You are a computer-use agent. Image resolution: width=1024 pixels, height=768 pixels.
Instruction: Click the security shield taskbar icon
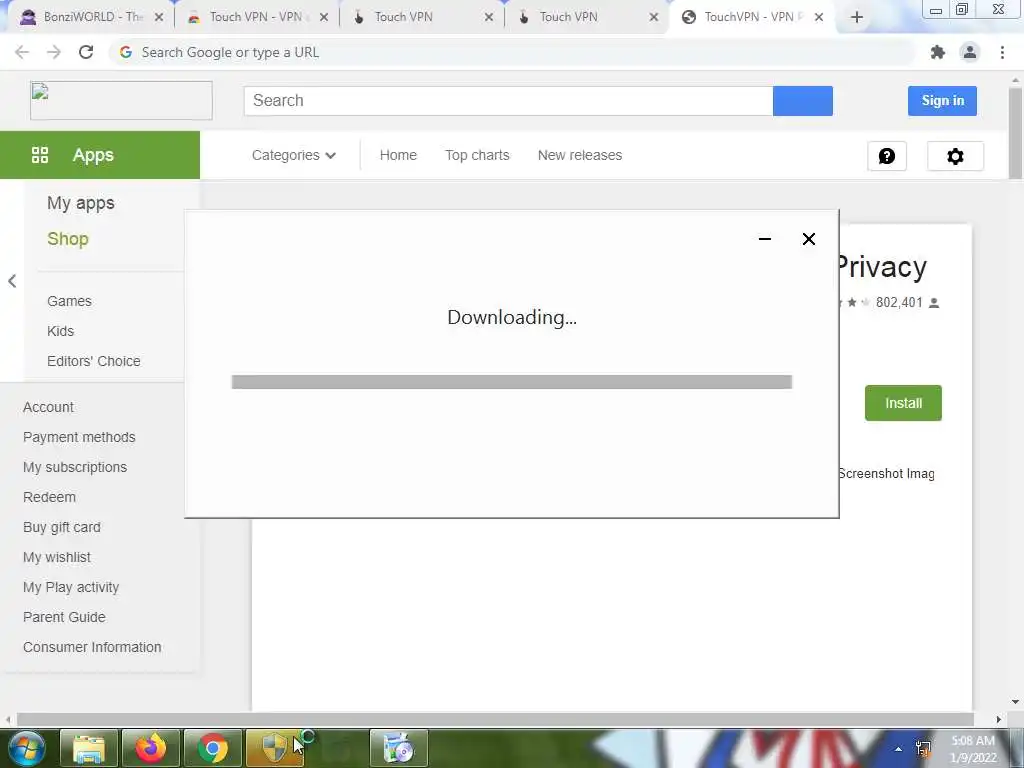[x=275, y=748]
